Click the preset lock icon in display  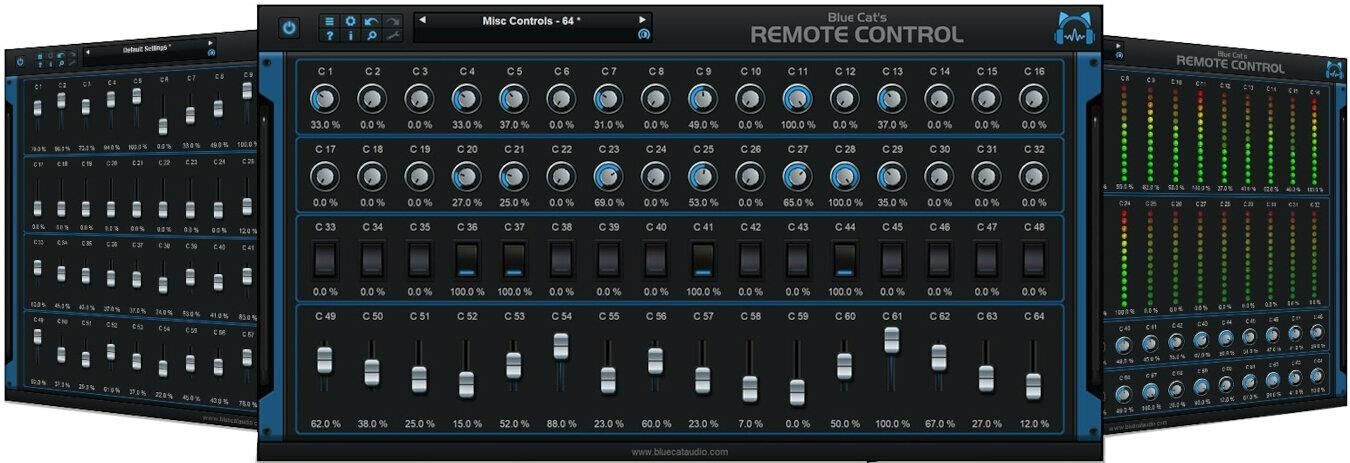pos(643,35)
